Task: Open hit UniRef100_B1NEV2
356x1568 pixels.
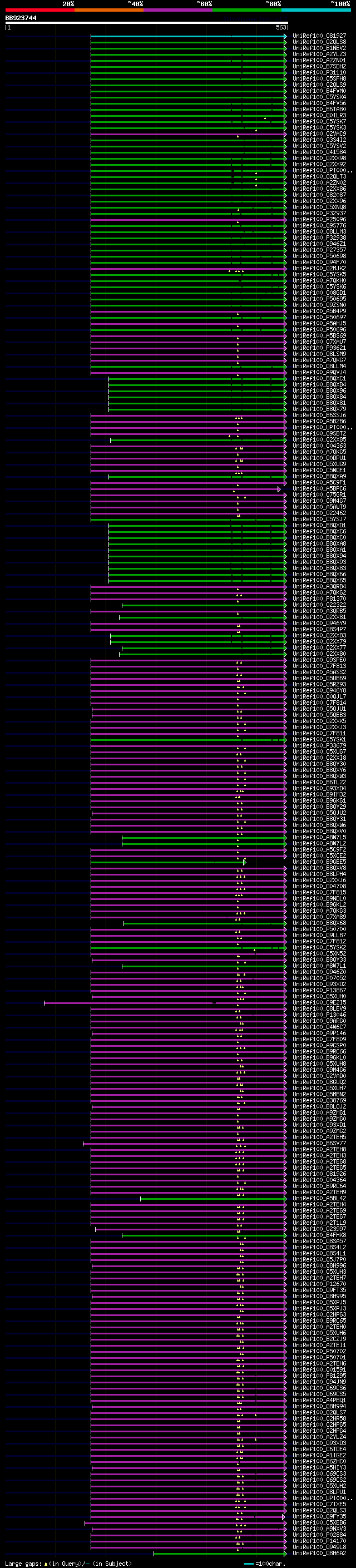Action: 319,48
